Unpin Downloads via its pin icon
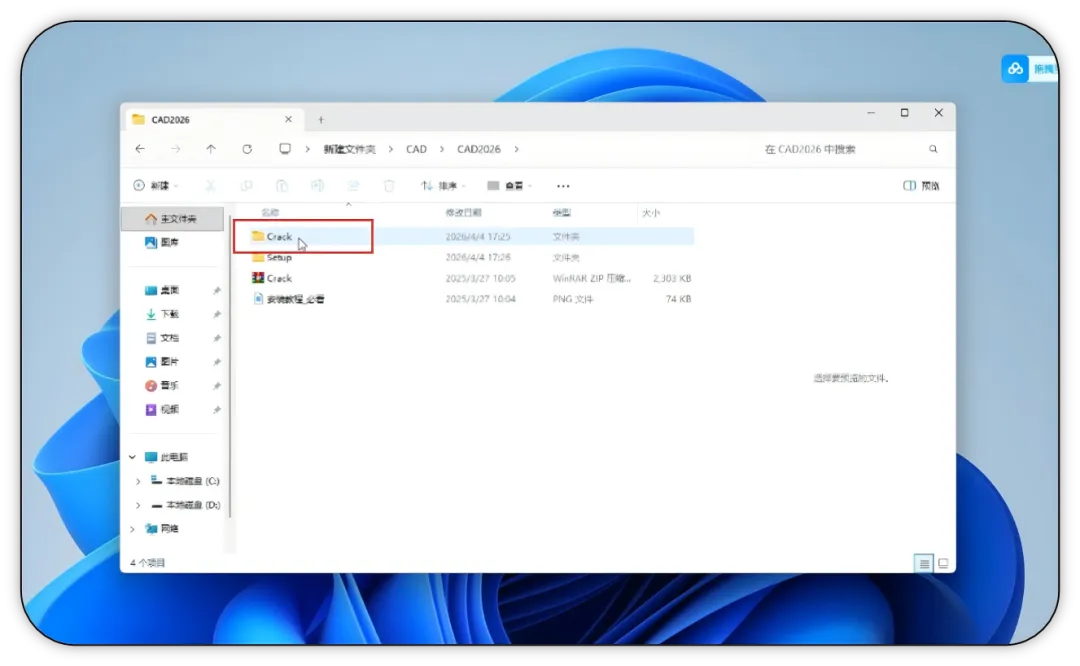Screen dimensions: 1080x666 point(217,314)
